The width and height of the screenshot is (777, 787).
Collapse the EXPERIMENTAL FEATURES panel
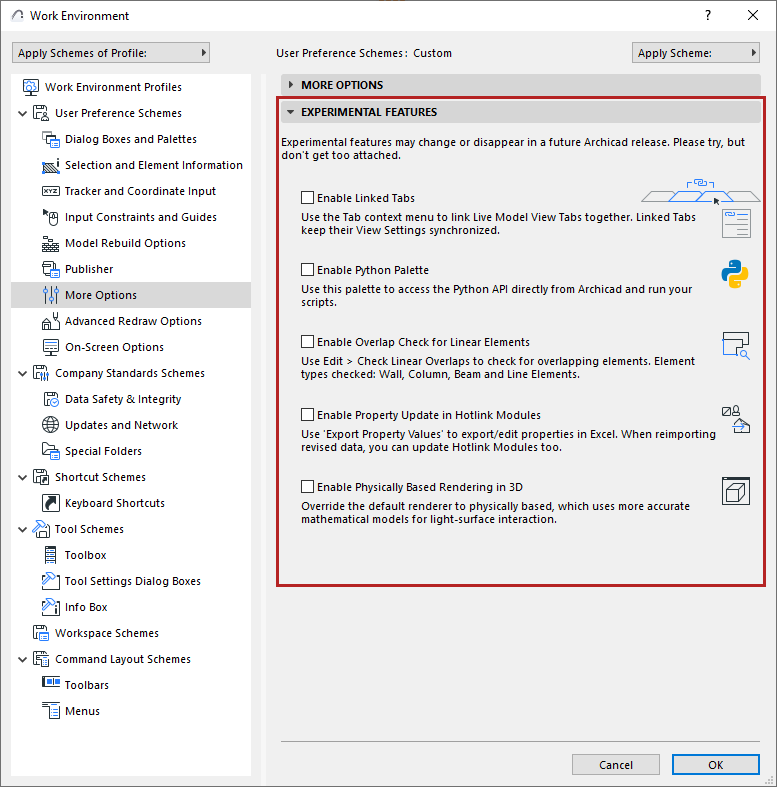(521, 112)
